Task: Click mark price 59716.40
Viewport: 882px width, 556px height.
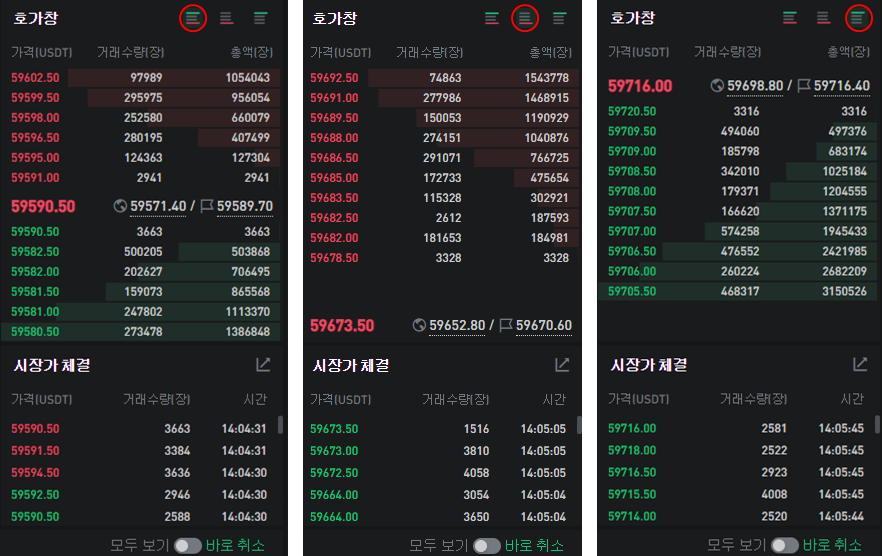Action: point(842,86)
